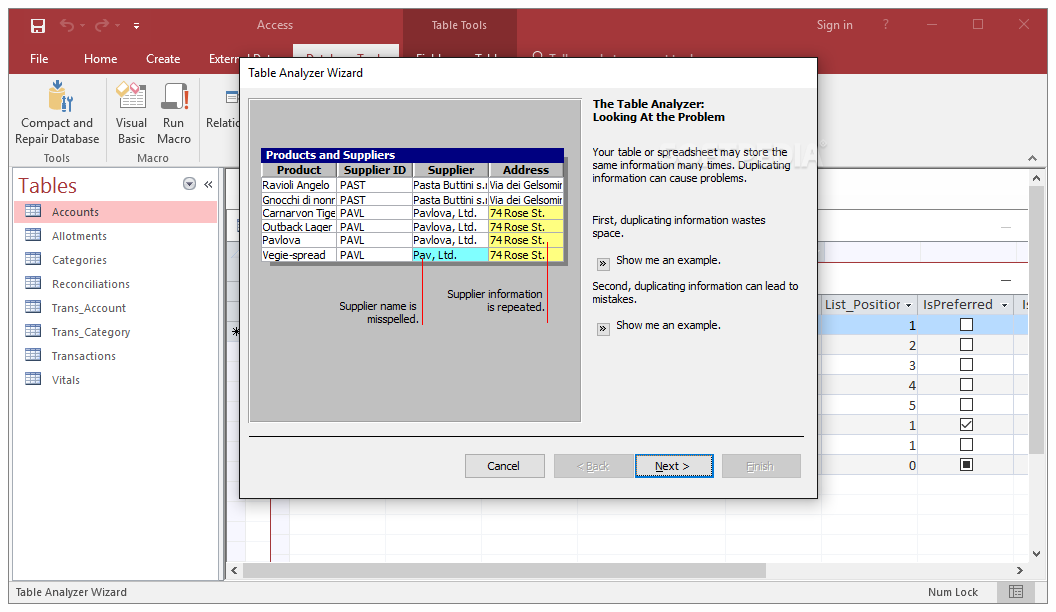
Task: Toggle IsPreferred checkbox in List_Position 5 row
Action: coord(966,405)
